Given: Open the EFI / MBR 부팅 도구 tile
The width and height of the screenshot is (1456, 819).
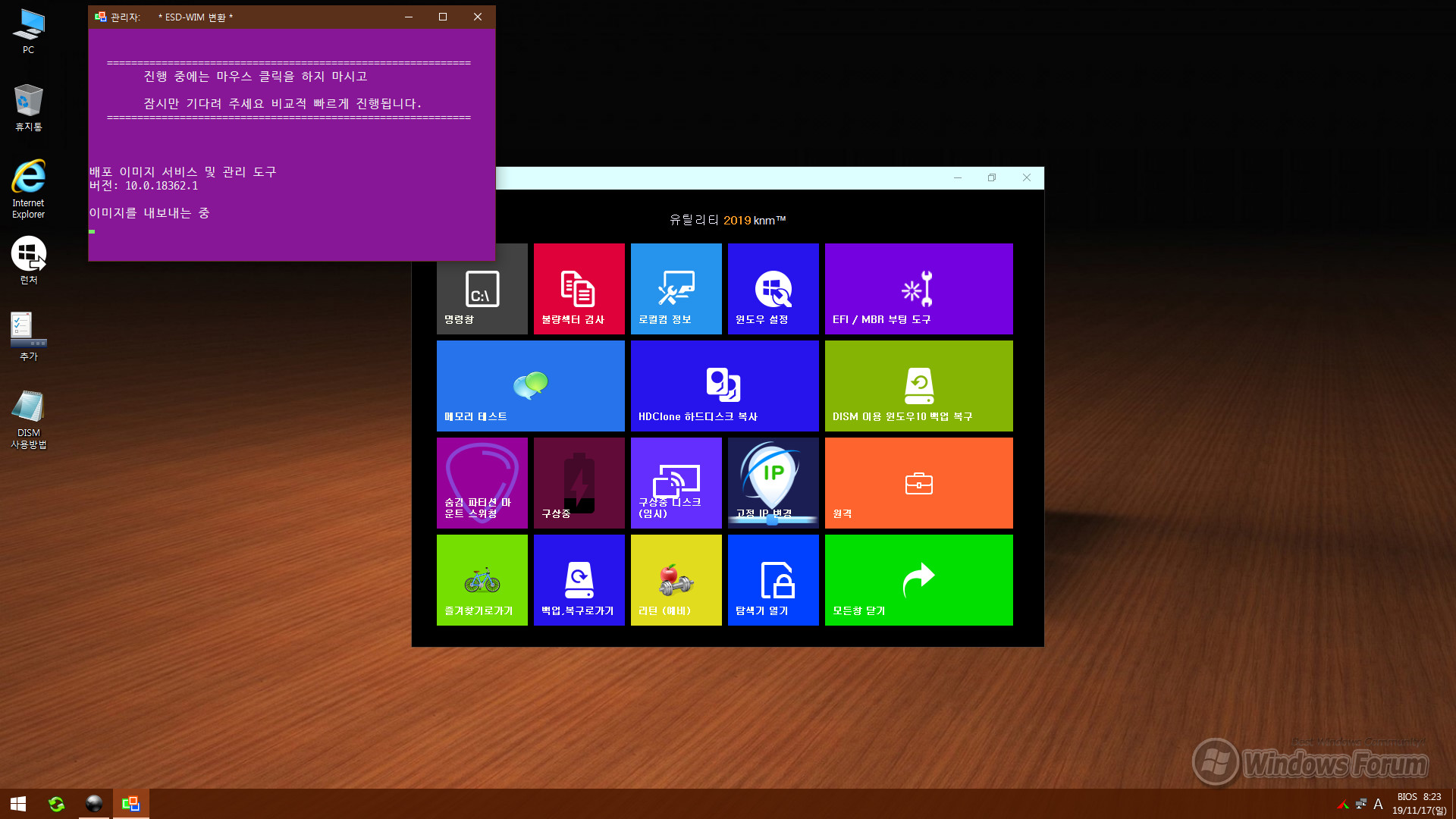Looking at the screenshot, I should 918,289.
